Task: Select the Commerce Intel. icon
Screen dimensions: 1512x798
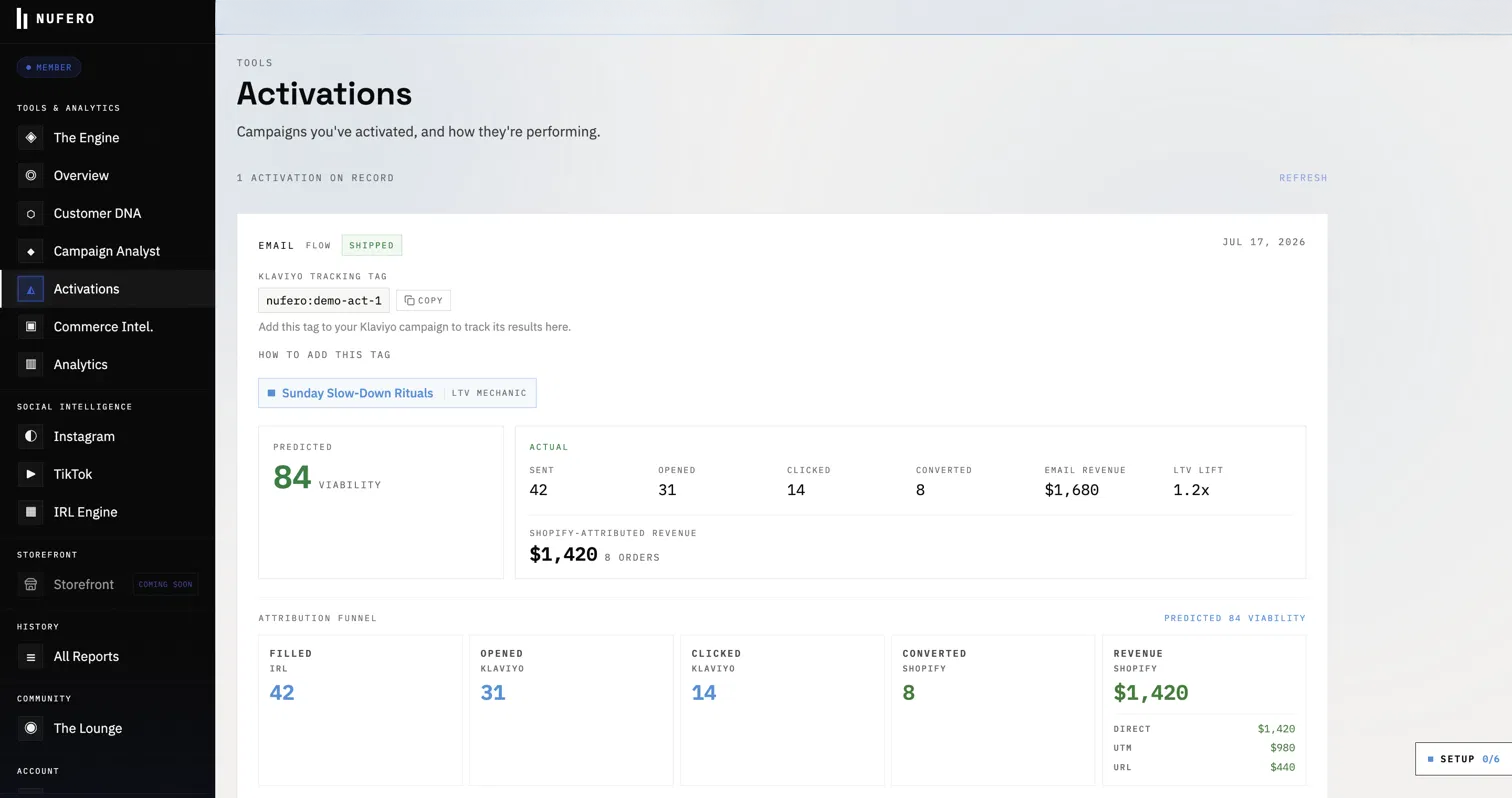Action: tap(31, 327)
